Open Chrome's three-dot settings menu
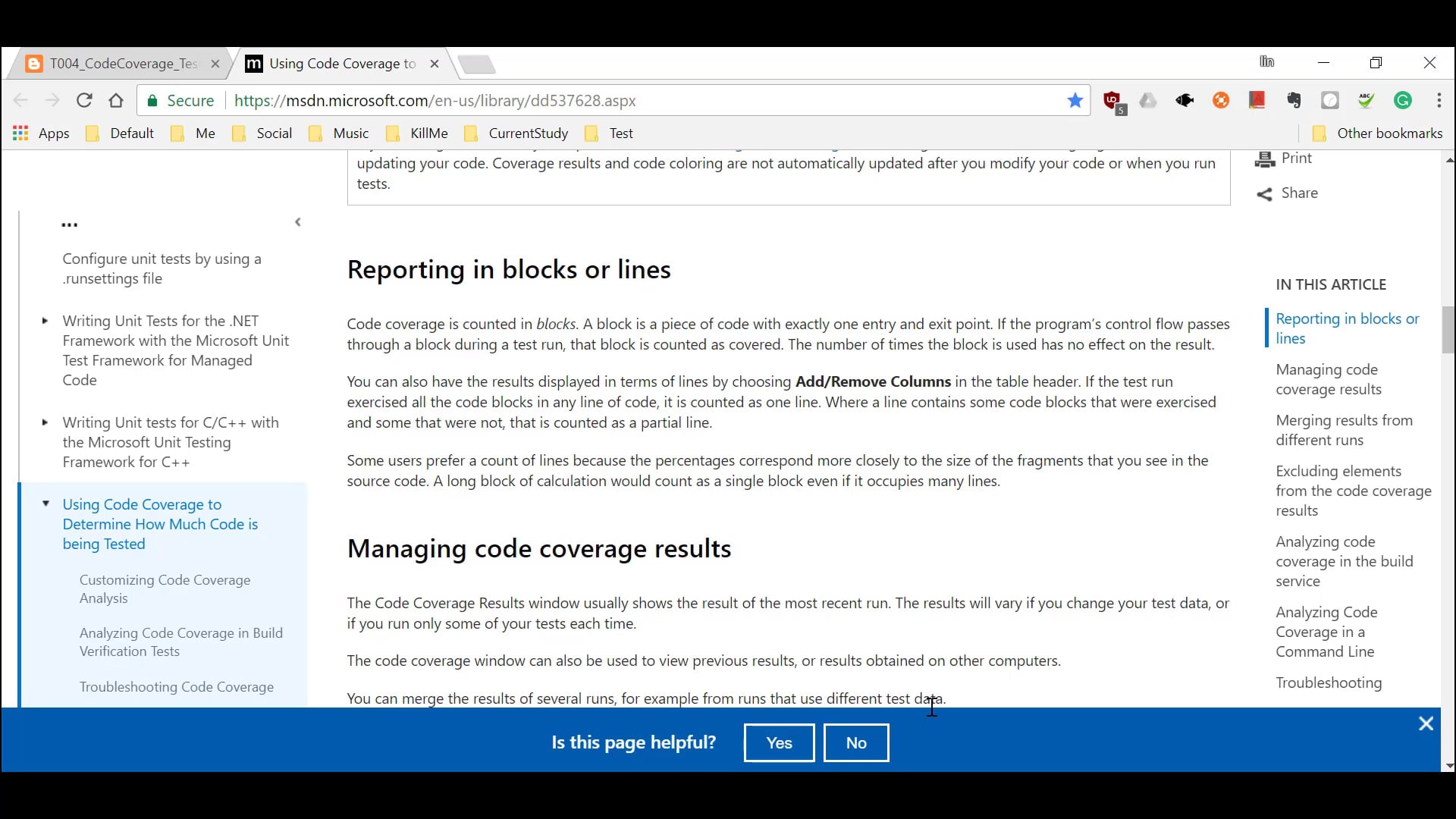Image resolution: width=1456 pixels, height=819 pixels. coord(1439,100)
